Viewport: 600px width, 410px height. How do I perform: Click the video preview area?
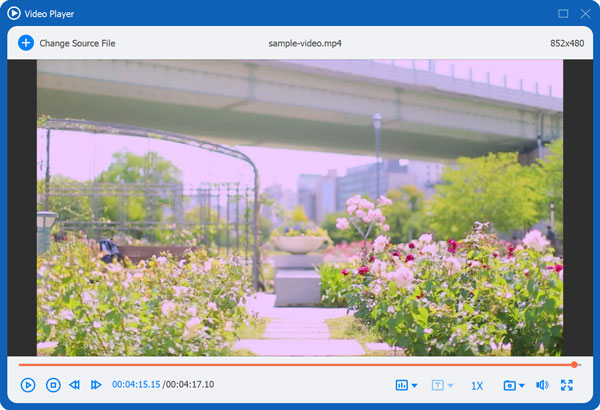(300, 207)
